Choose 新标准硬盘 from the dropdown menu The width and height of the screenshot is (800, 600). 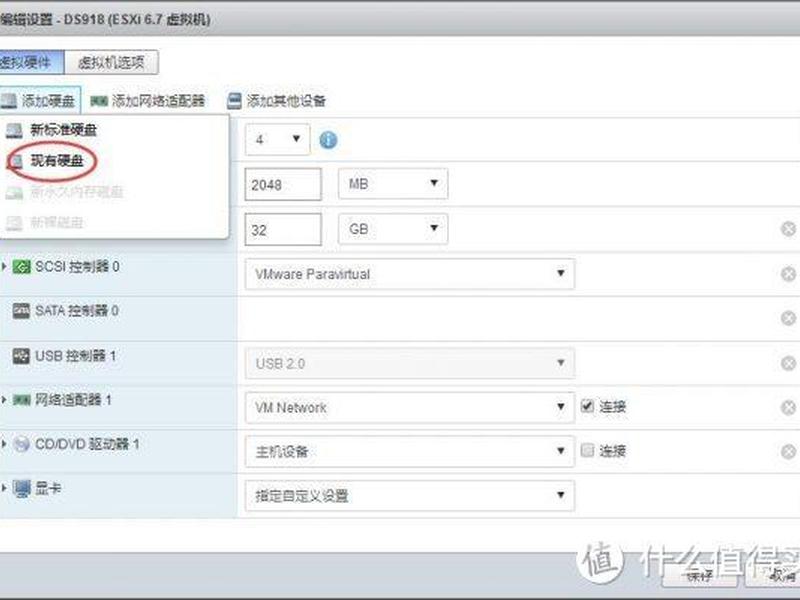tap(63, 130)
